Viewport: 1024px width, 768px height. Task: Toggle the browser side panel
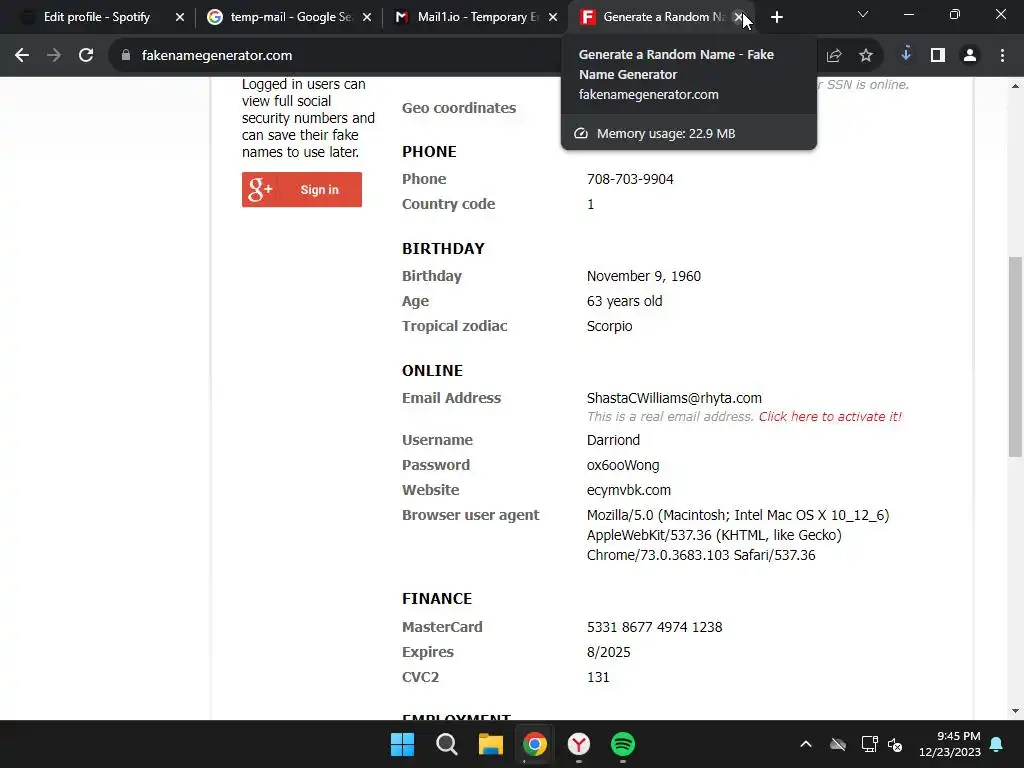tap(938, 56)
